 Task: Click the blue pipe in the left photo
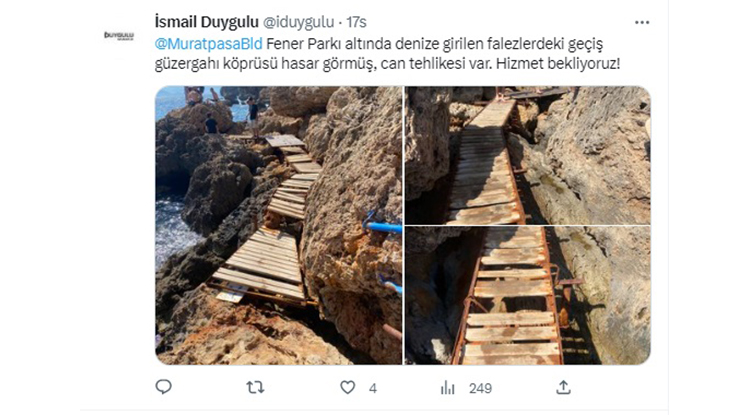[382, 226]
